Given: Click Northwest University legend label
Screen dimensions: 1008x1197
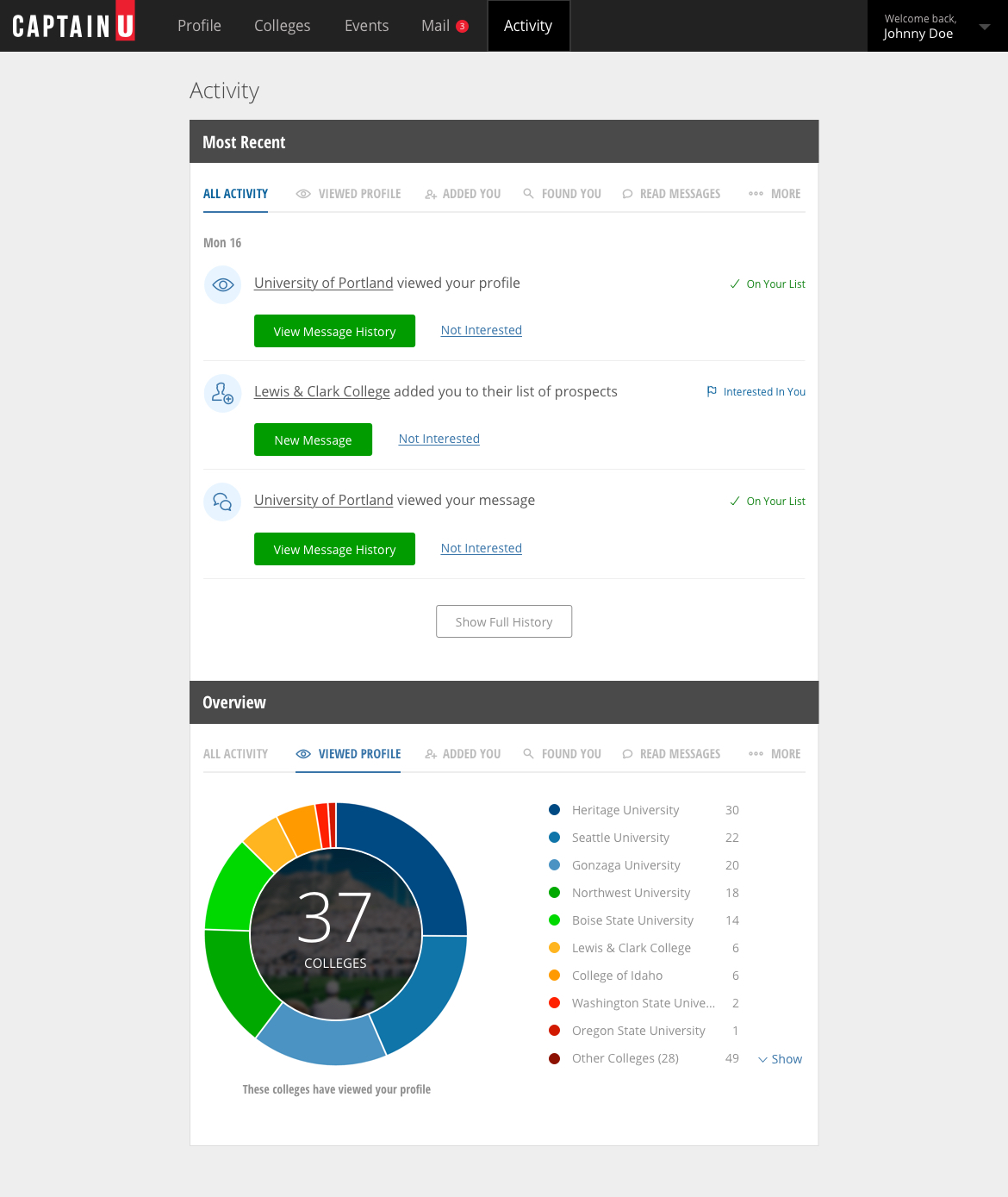Looking at the screenshot, I should [631, 893].
